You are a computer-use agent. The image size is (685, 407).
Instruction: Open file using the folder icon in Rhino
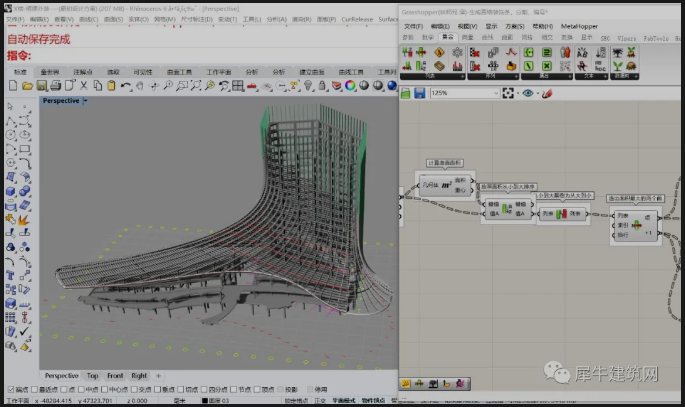click(27, 86)
